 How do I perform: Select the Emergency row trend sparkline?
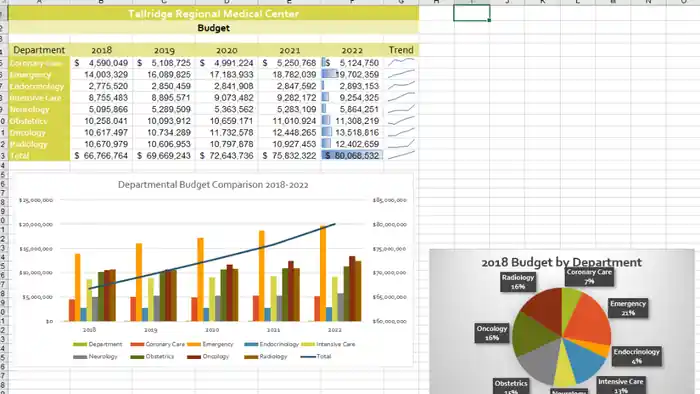[401, 75]
